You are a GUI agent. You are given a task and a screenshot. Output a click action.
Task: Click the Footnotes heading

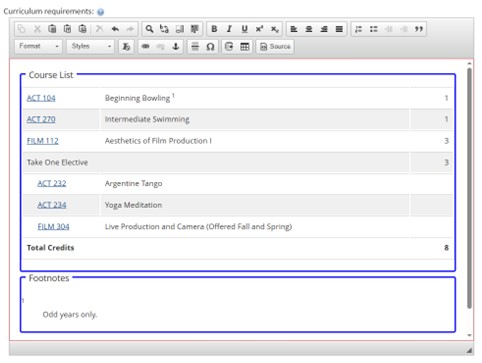coord(49,278)
